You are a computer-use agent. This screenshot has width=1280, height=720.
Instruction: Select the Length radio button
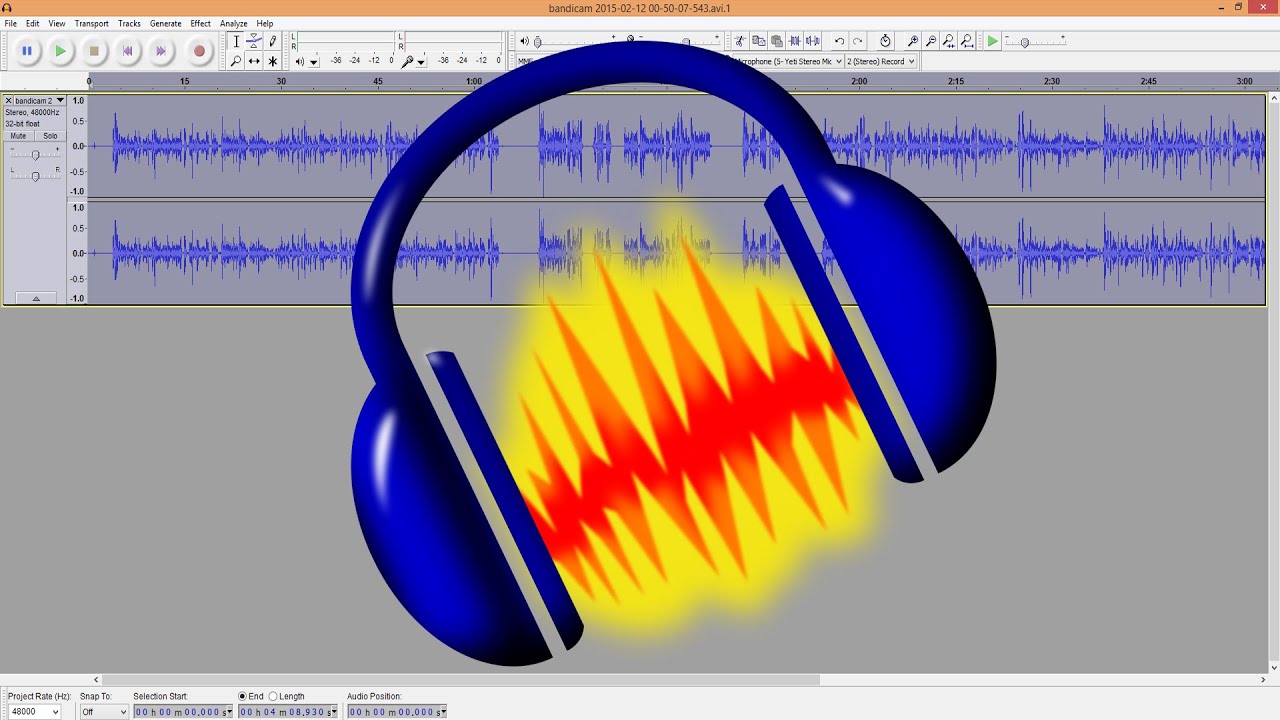(x=273, y=696)
